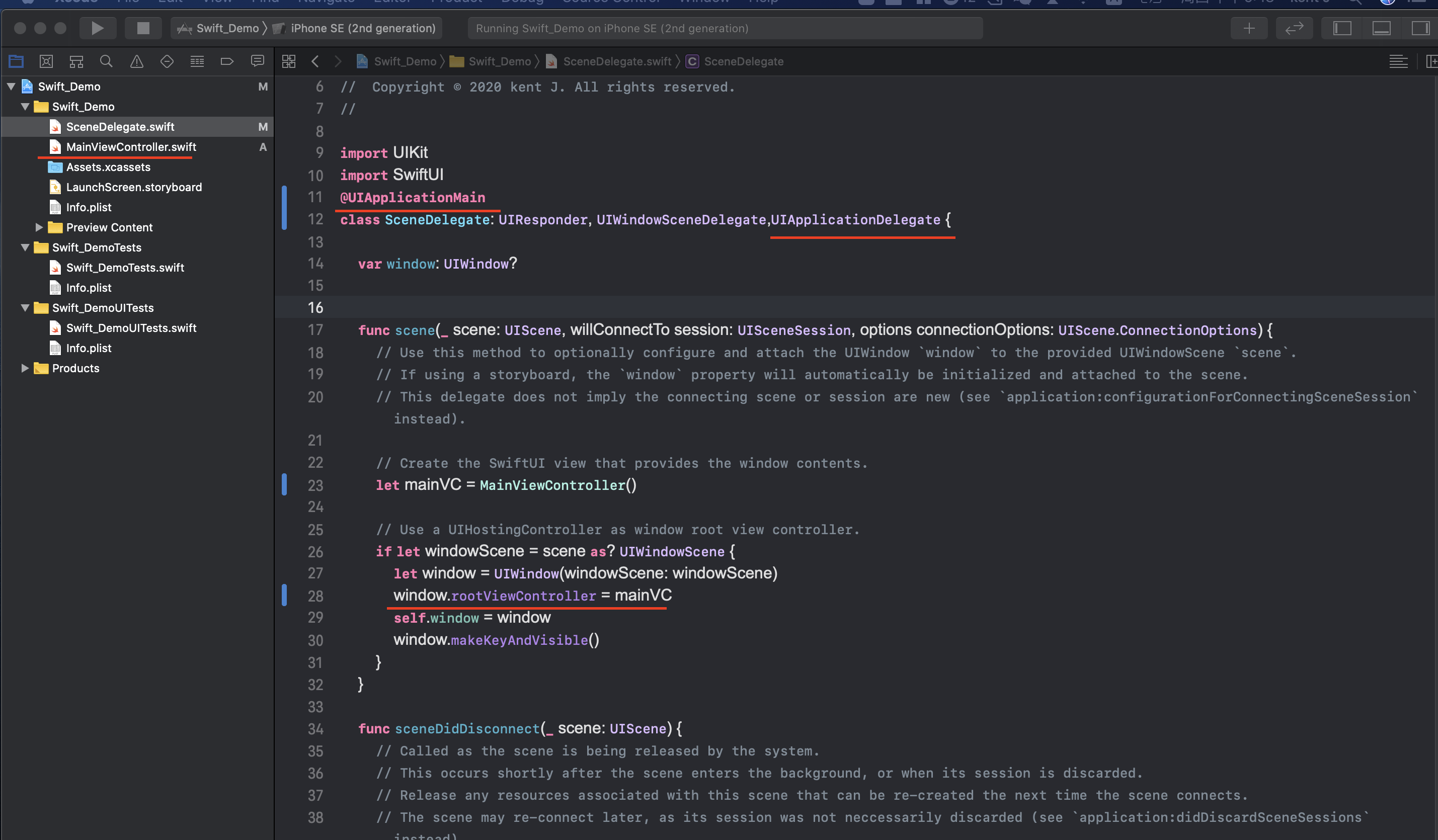Open the Source Control navigator icon

click(46, 61)
